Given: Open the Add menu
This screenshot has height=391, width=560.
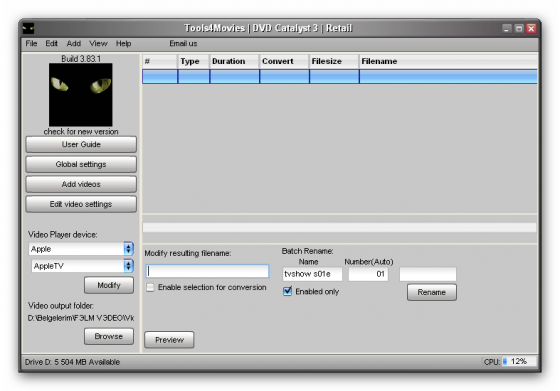Looking at the screenshot, I should [x=74, y=44].
